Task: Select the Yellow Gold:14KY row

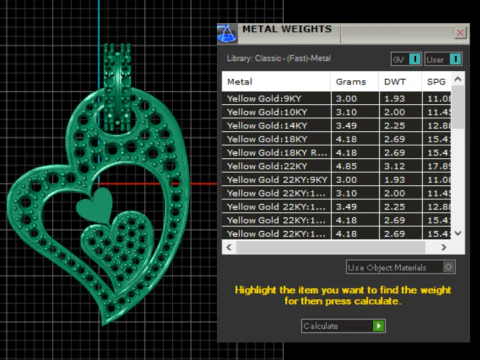Action: pos(336,126)
